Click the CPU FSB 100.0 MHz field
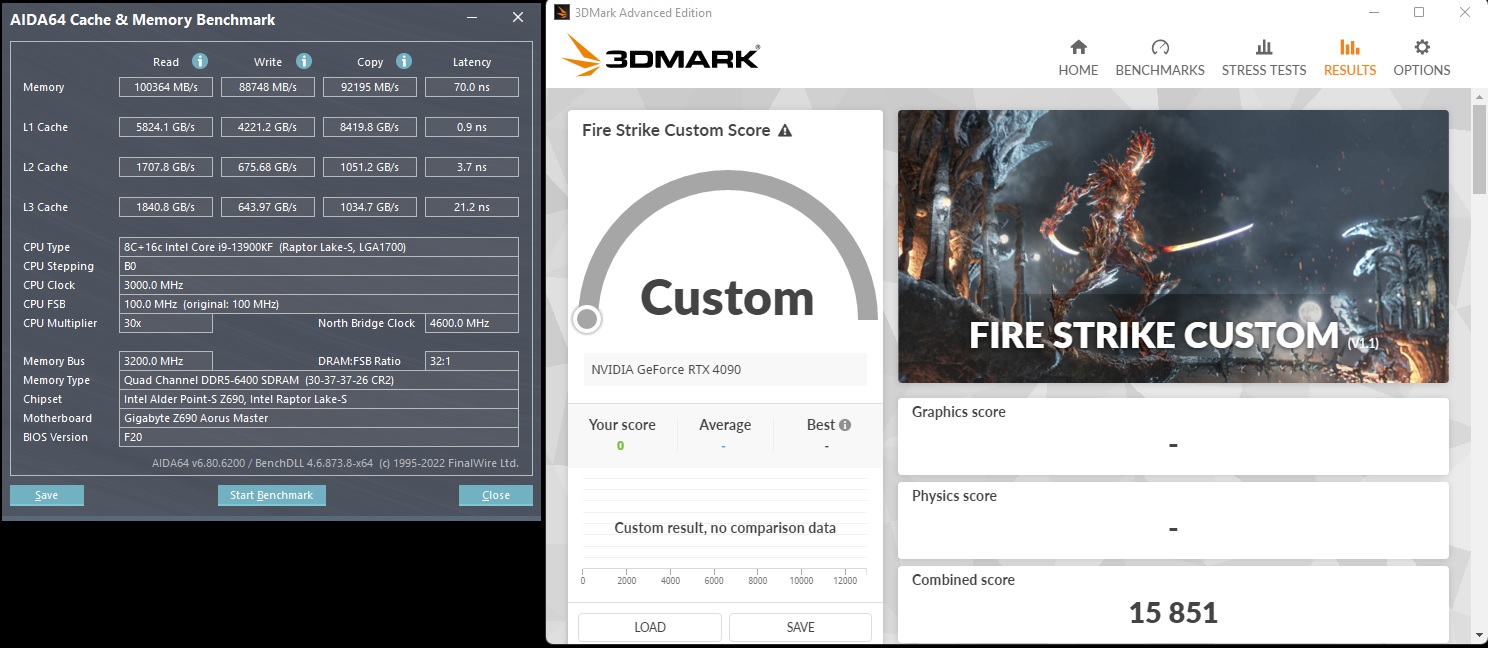The image size is (1488, 648). point(319,304)
